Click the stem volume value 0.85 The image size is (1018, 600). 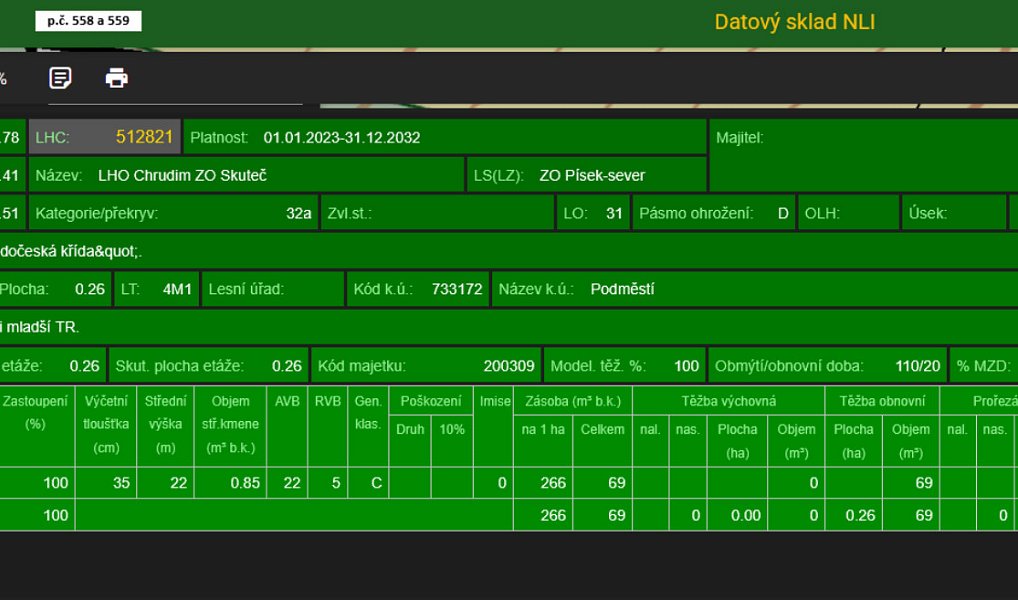point(245,483)
